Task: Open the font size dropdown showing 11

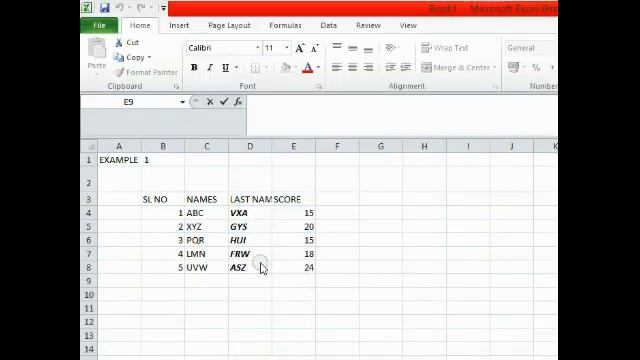Action: click(287, 48)
